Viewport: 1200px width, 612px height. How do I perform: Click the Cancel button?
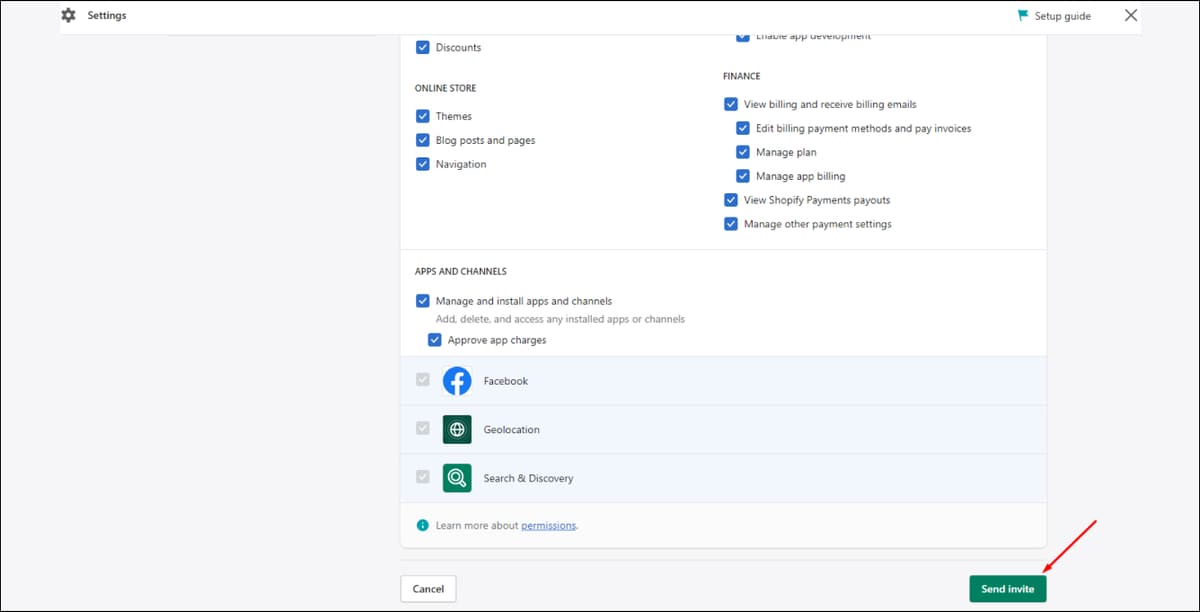point(428,589)
